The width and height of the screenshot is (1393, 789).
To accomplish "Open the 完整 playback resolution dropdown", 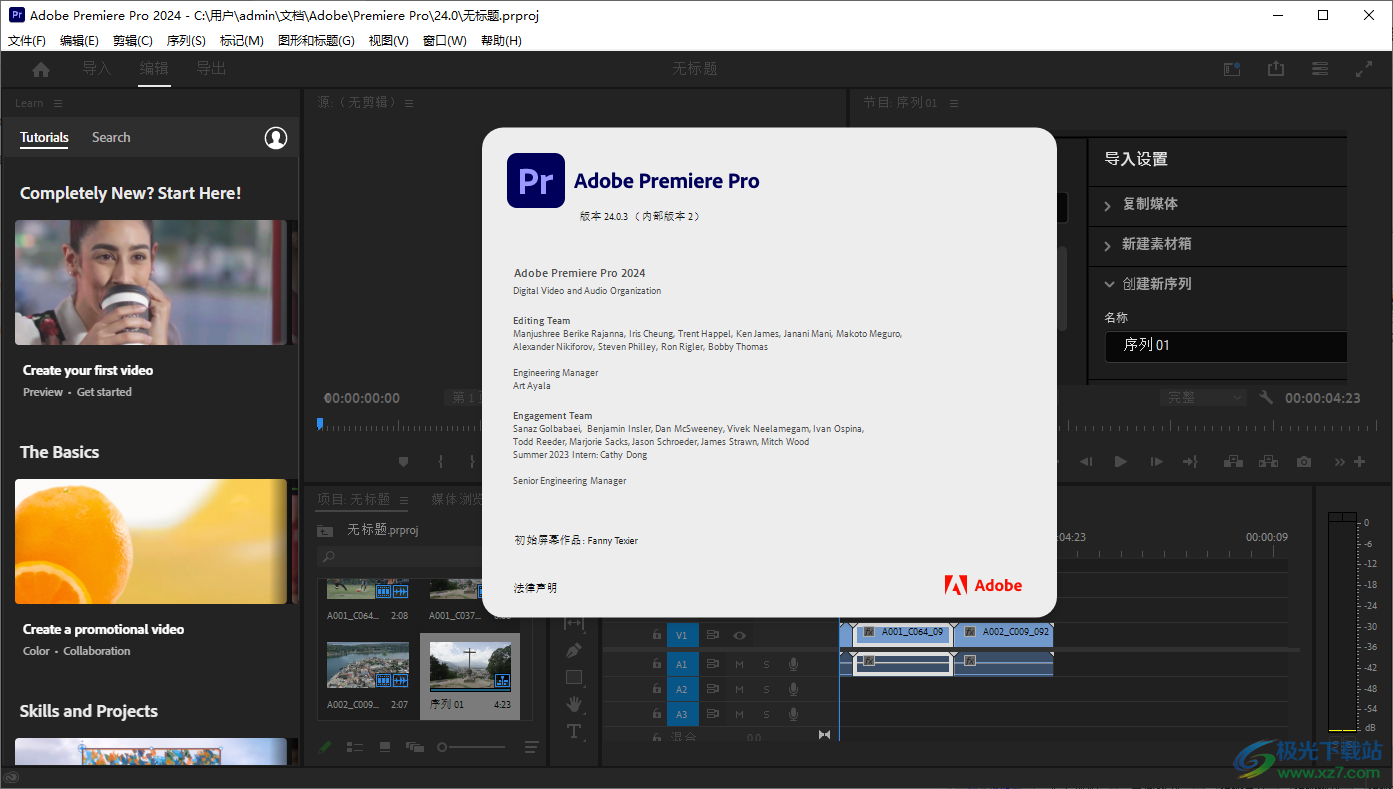I will click(1203, 398).
